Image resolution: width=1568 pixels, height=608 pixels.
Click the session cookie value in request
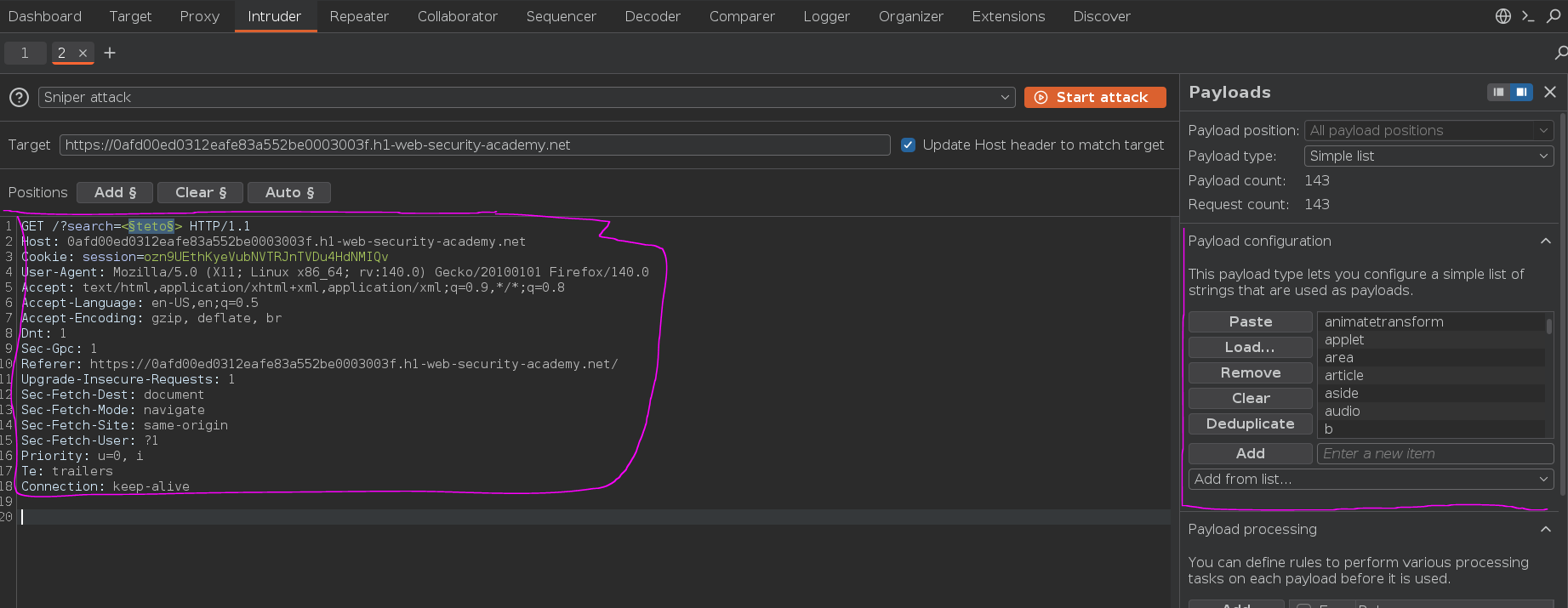(265, 257)
